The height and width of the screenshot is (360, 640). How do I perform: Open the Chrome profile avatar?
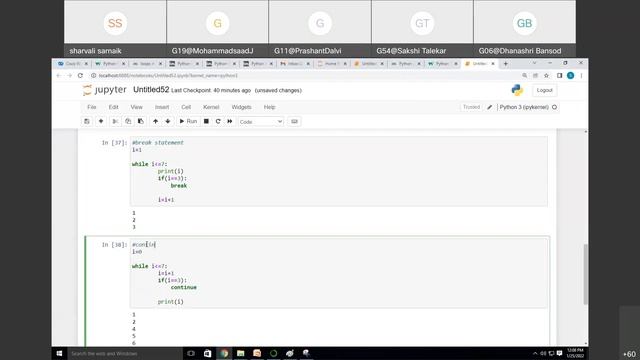[x=571, y=76]
